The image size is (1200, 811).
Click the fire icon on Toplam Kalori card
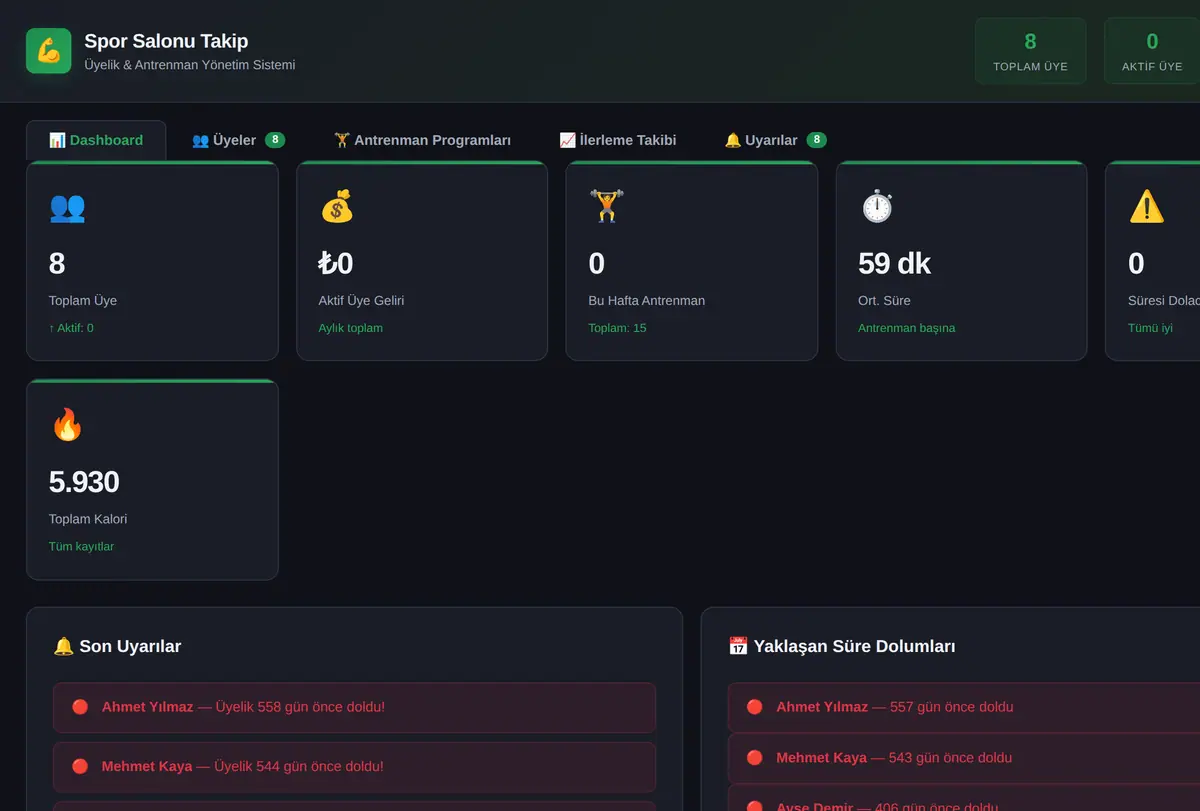click(x=67, y=425)
